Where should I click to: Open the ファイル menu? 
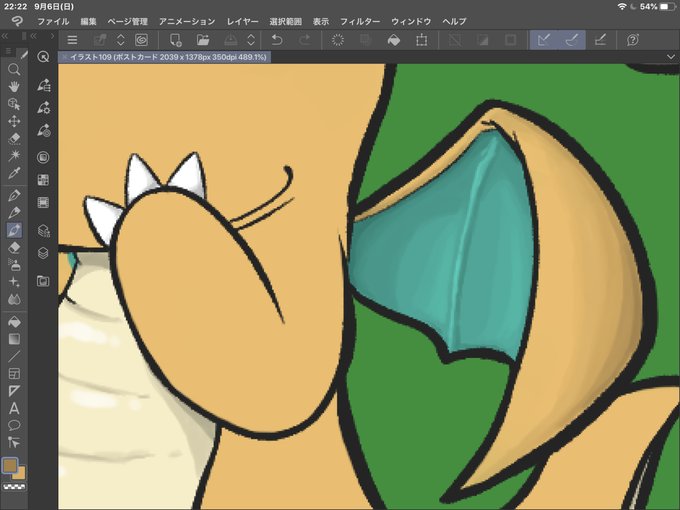[53, 21]
